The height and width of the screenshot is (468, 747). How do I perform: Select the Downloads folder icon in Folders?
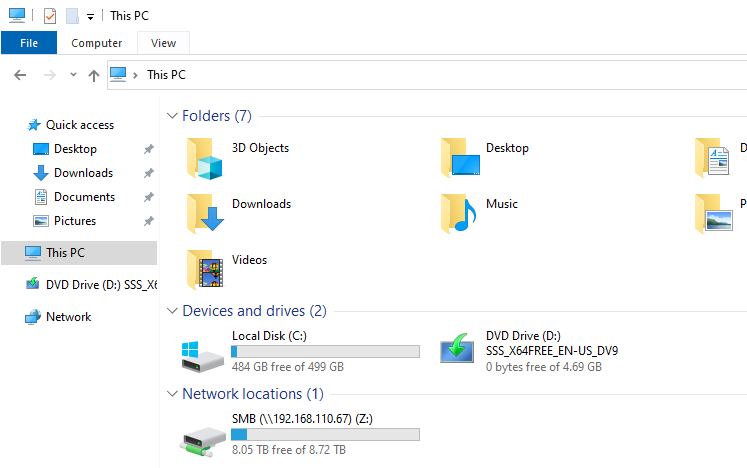(205, 214)
